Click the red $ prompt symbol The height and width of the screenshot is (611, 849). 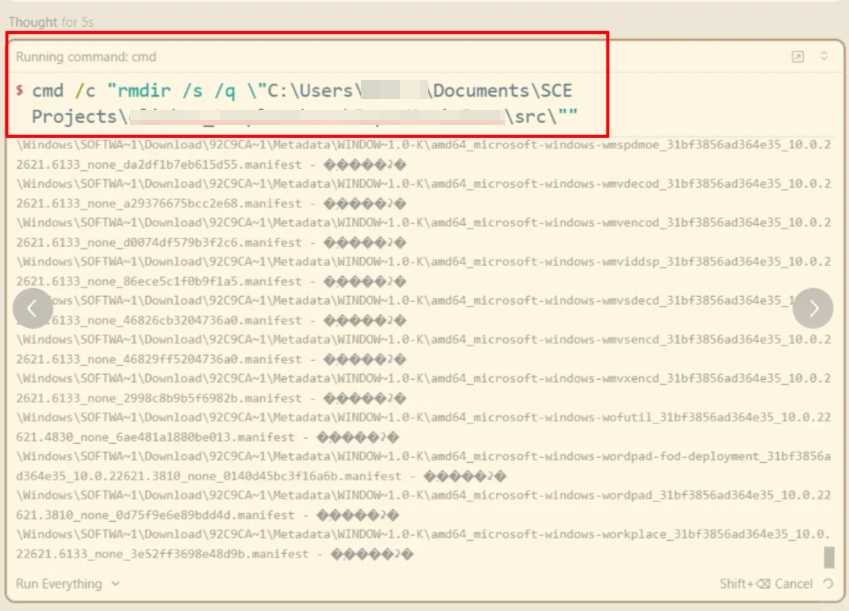(19, 90)
